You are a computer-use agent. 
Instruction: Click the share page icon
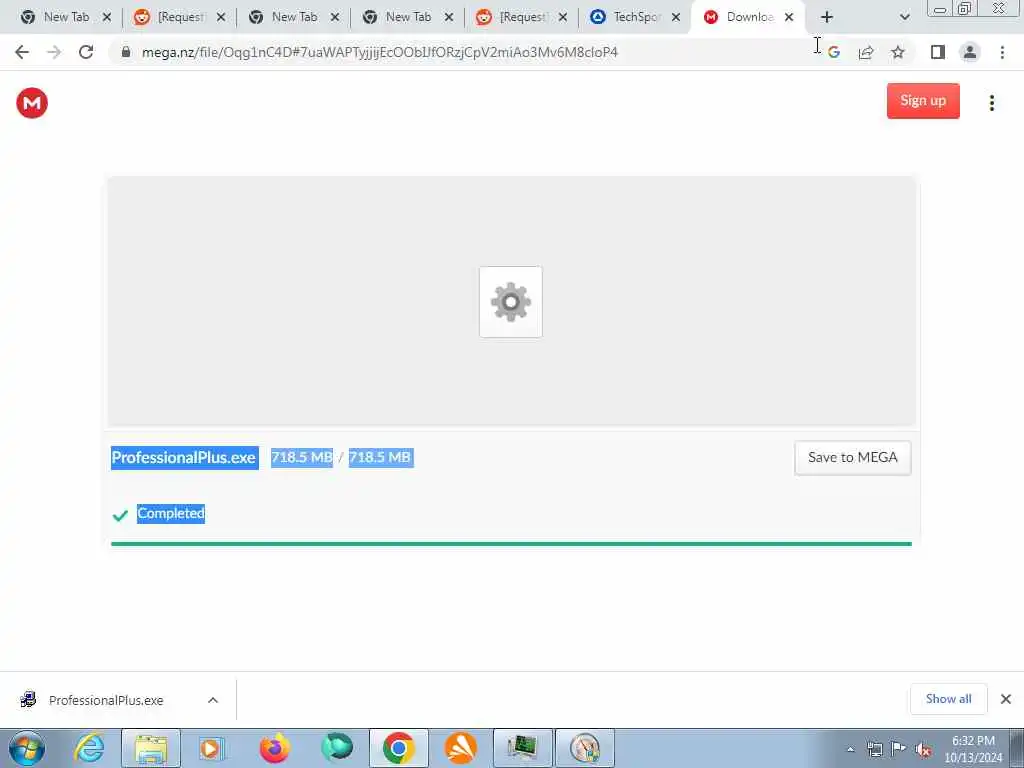(x=866, y=52)
